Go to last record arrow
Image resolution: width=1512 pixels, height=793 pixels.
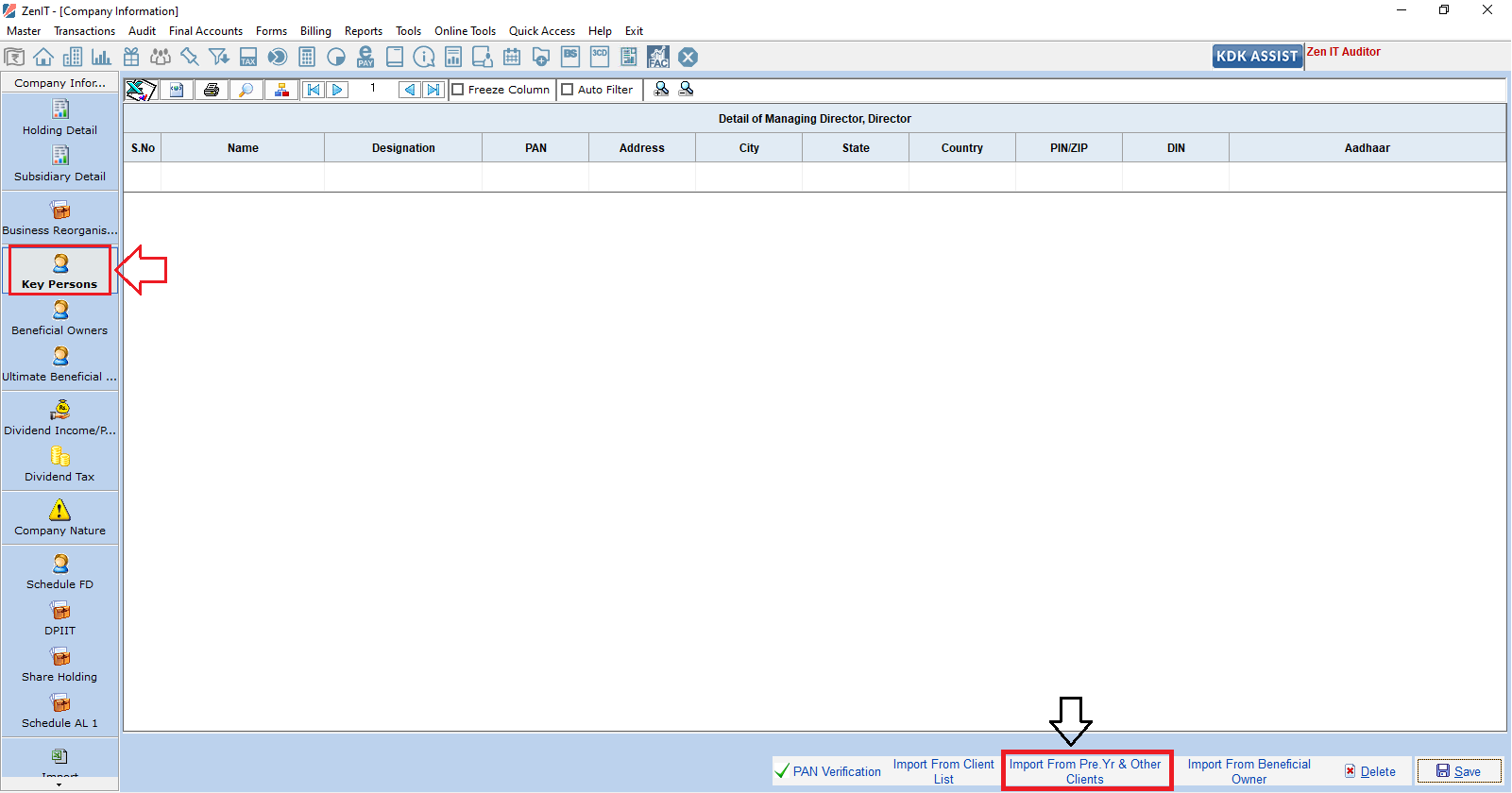coord(433,90)
